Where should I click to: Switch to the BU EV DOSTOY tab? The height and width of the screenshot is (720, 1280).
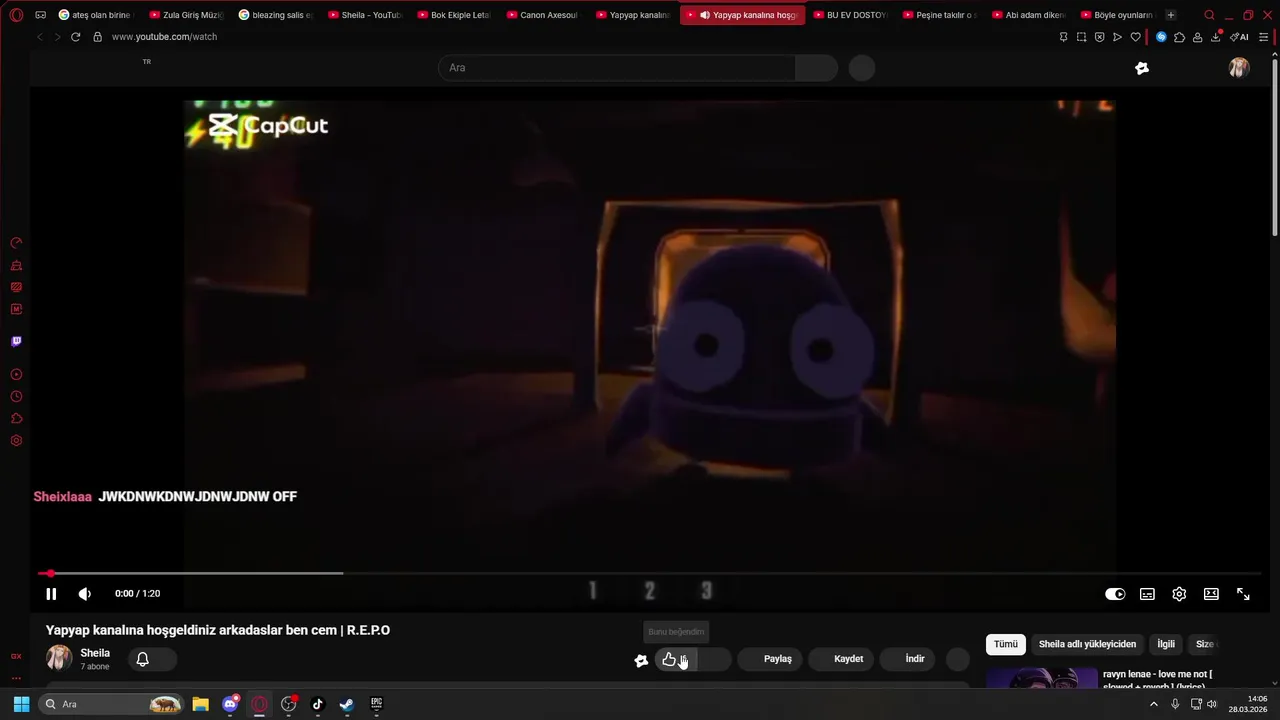849,15
